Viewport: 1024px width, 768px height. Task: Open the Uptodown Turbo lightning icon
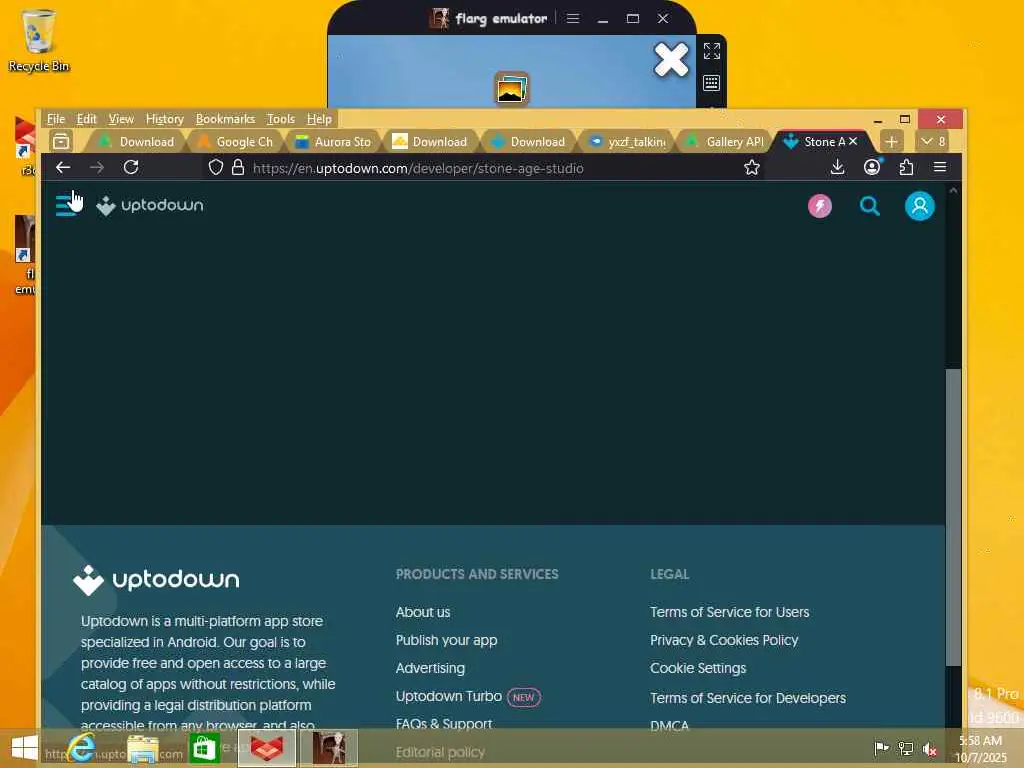[x=820, y=206]
